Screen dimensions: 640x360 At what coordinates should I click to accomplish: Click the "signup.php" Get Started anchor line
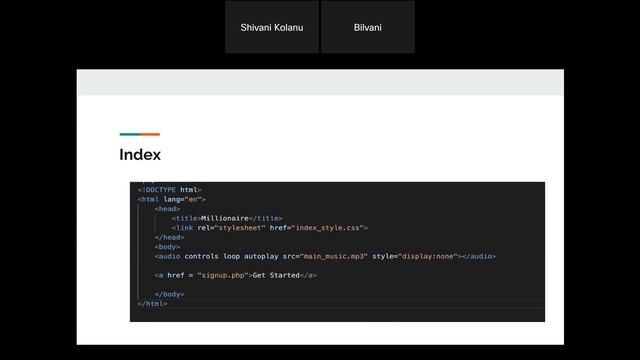236,275
